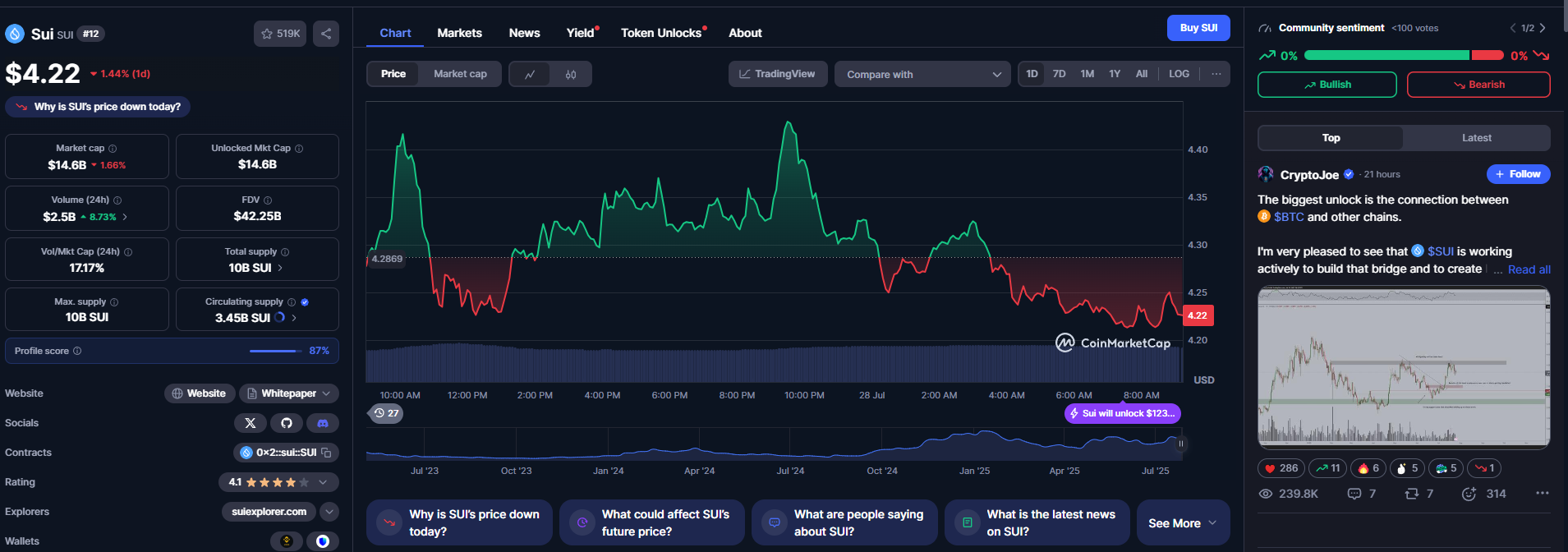1568x552 pixels.
Task: Set chart range to 1M
Action: tap(1087, 74)
